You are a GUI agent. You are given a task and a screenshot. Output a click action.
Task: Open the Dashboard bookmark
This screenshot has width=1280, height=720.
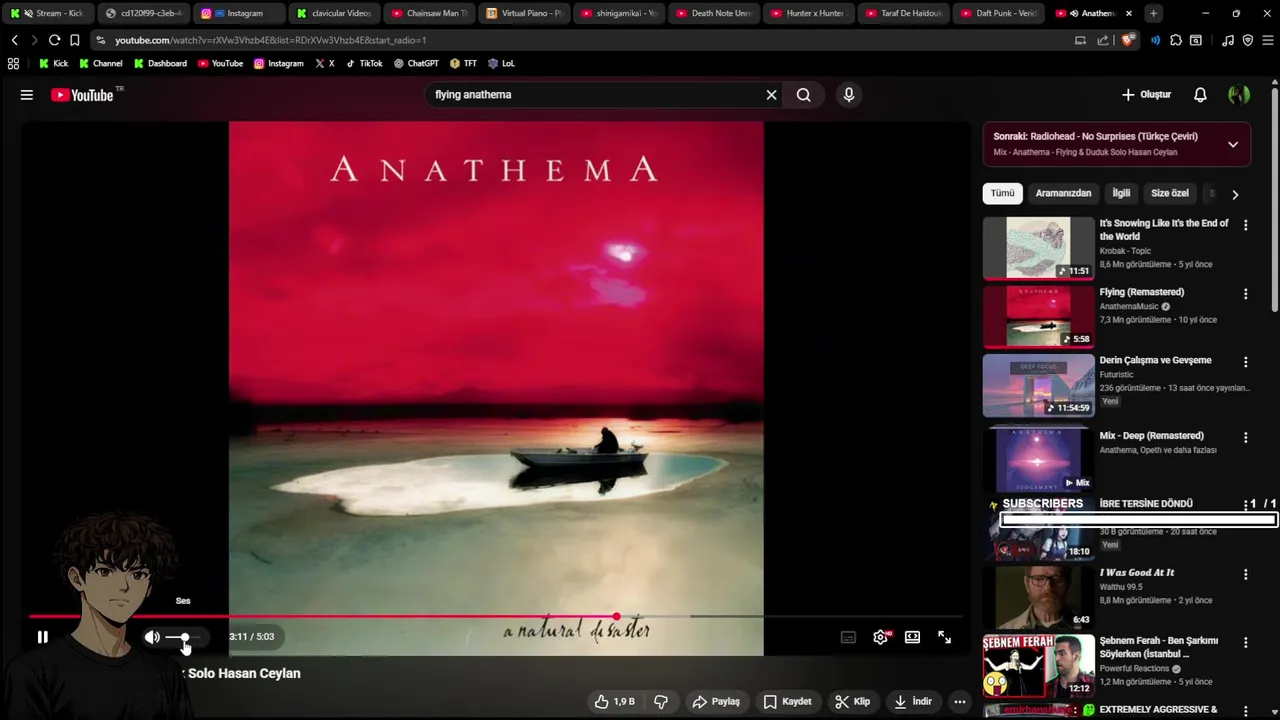pos(160,63)
